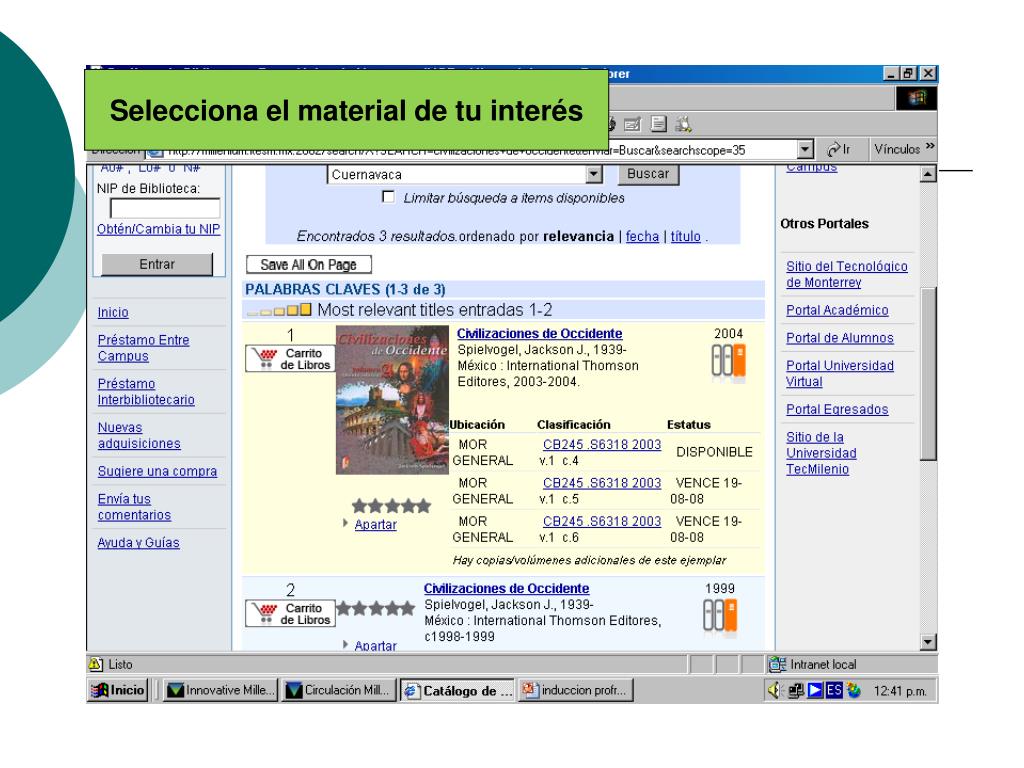Open call number for copy v.1 c.6
The image size is (1024, 768).
602,522
